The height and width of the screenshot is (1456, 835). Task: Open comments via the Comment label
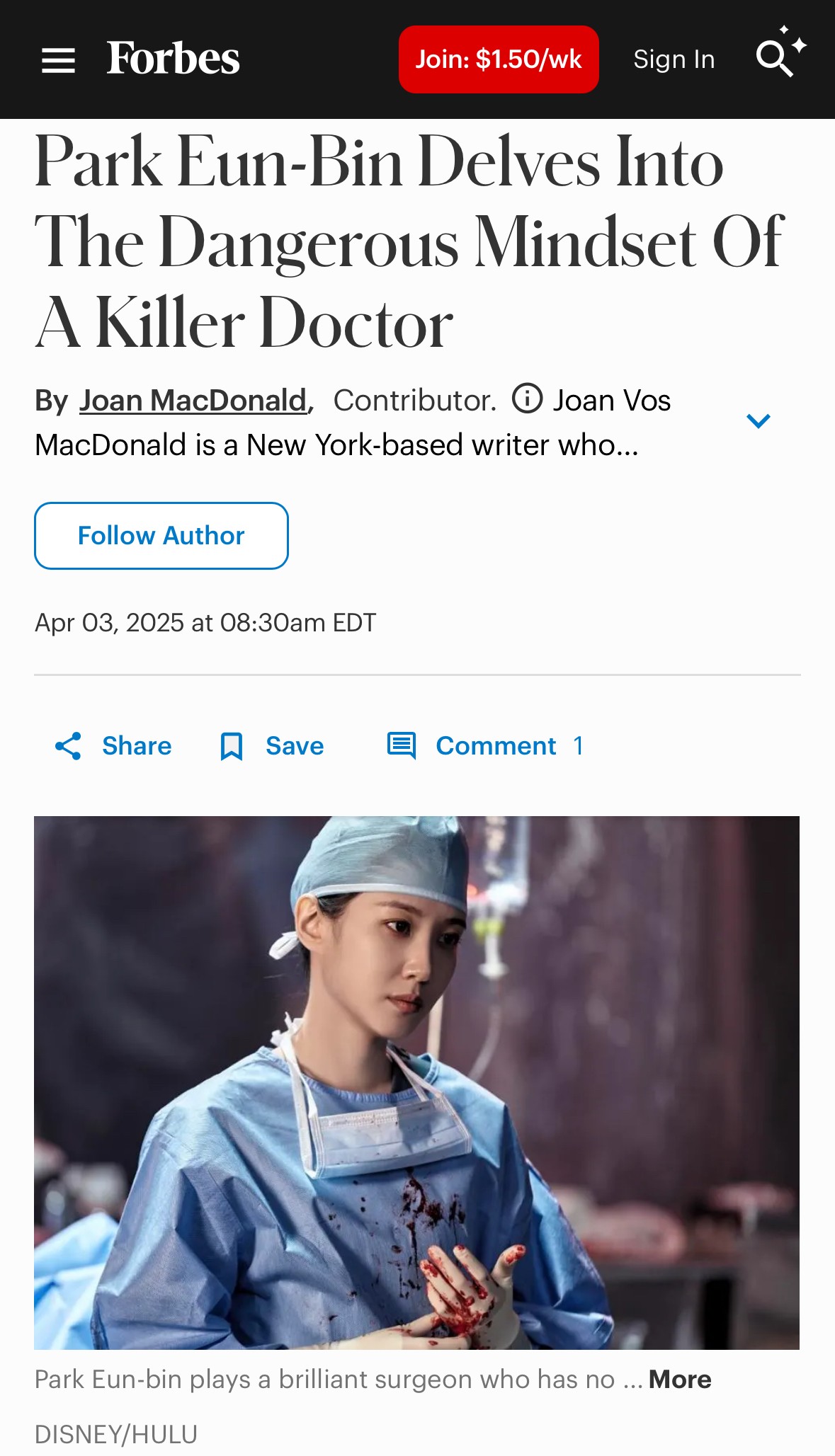(x=496, y=746)
